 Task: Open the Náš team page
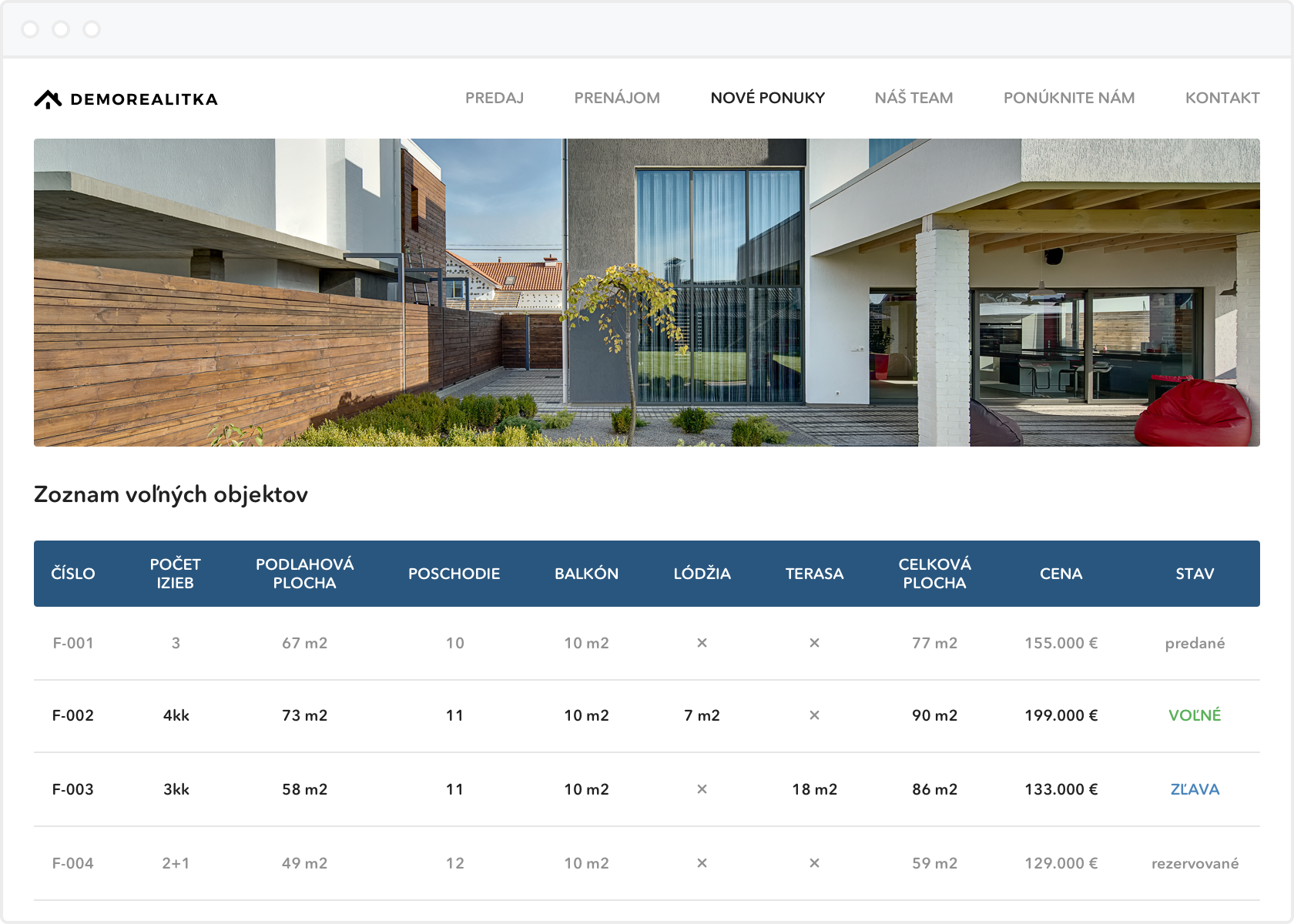tap(914, 98)
